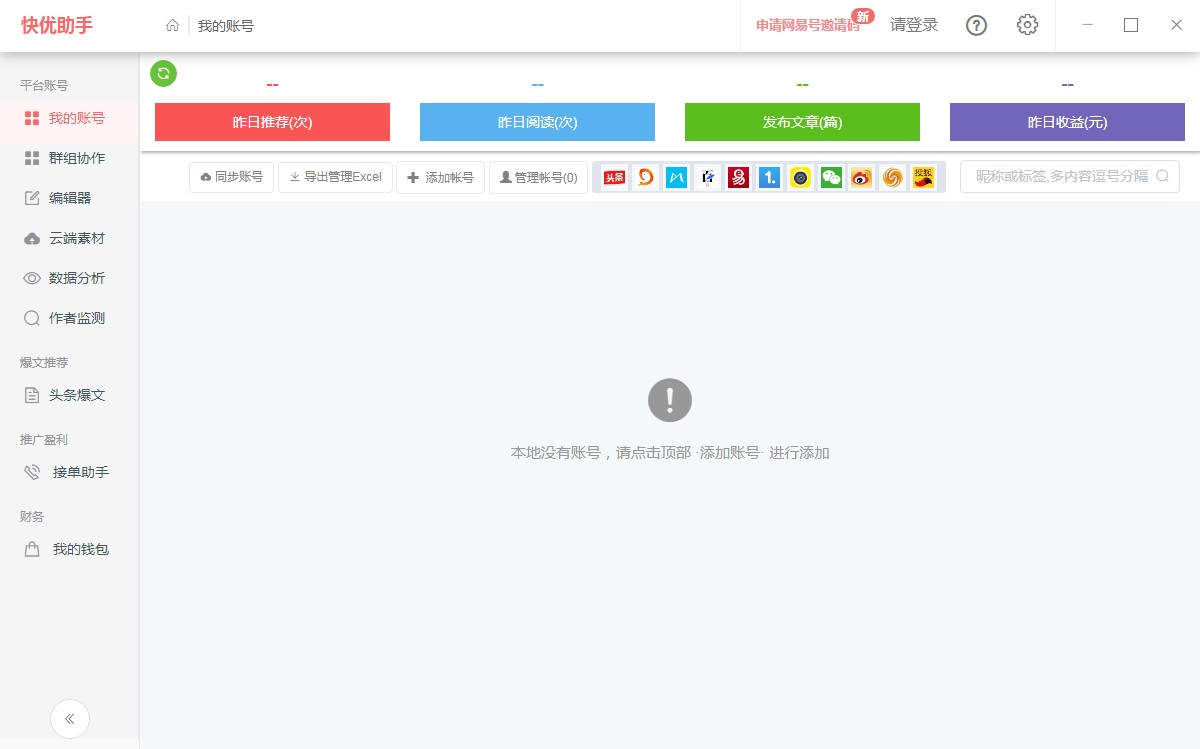The image size is (1200, 749).
Task: Open help via the question mark icon
Action: 976,25
